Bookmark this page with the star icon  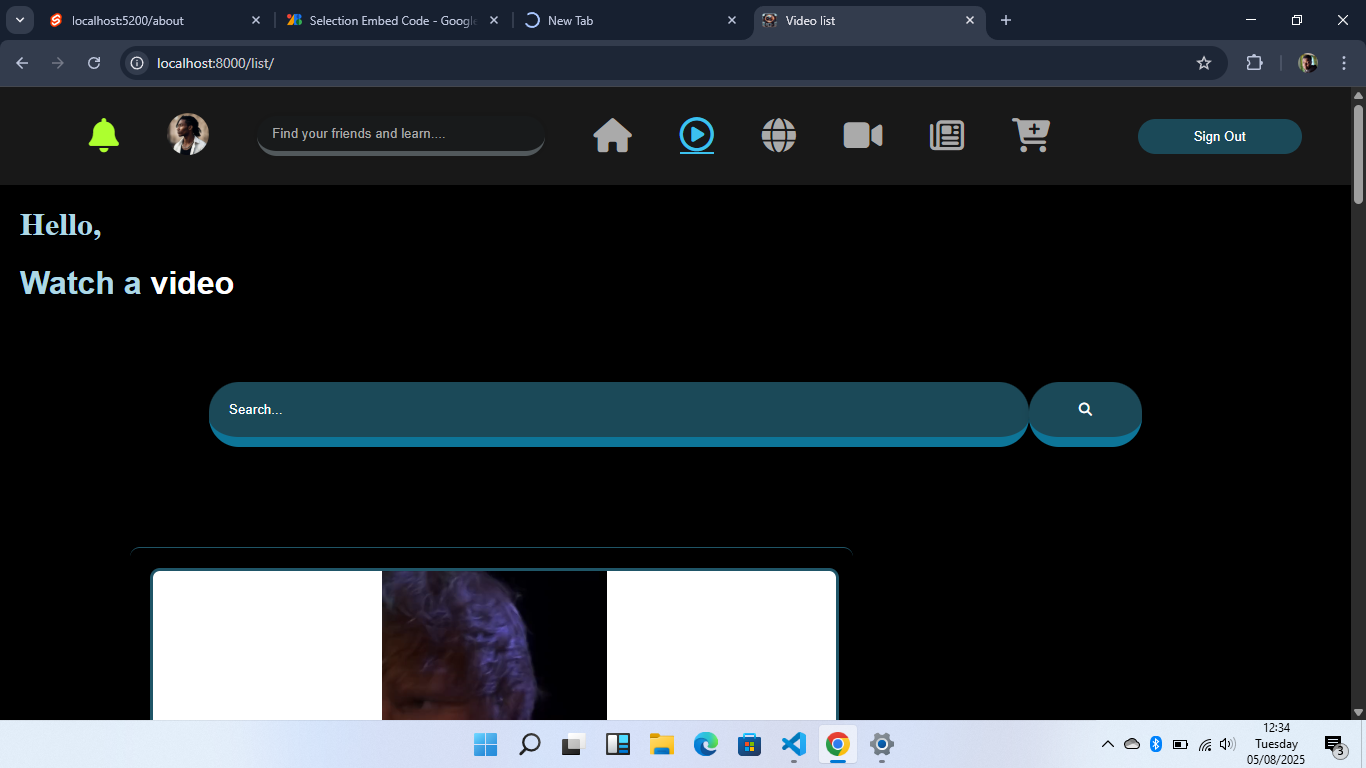pyautogui.click(x=1204, y=63)
